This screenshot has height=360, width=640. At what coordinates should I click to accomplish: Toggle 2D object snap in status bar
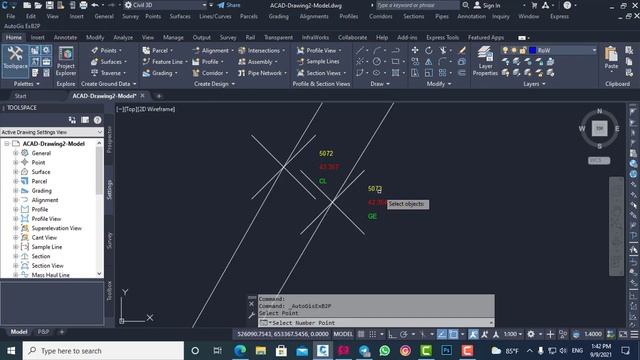[453, 334]
